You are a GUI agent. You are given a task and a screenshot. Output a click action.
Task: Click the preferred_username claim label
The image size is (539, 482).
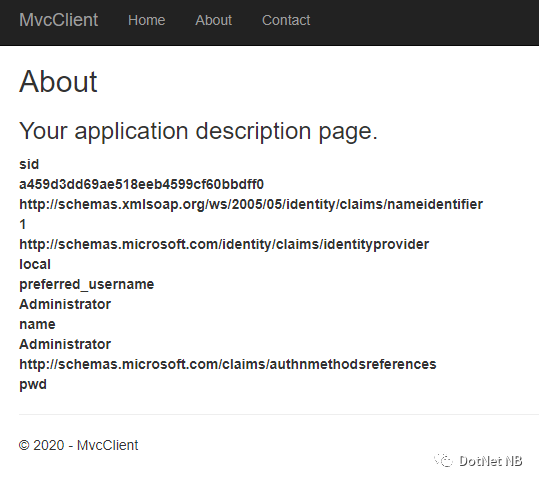(x=87, y=285)
